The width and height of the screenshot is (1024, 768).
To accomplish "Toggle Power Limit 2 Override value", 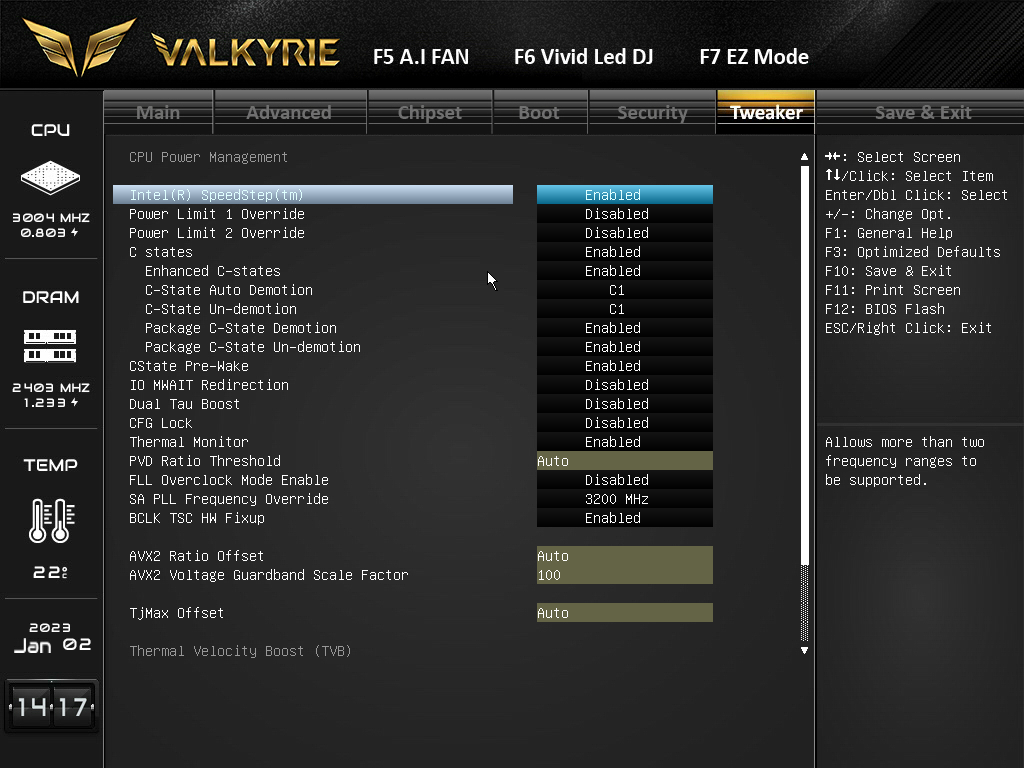I will (624, 232).
